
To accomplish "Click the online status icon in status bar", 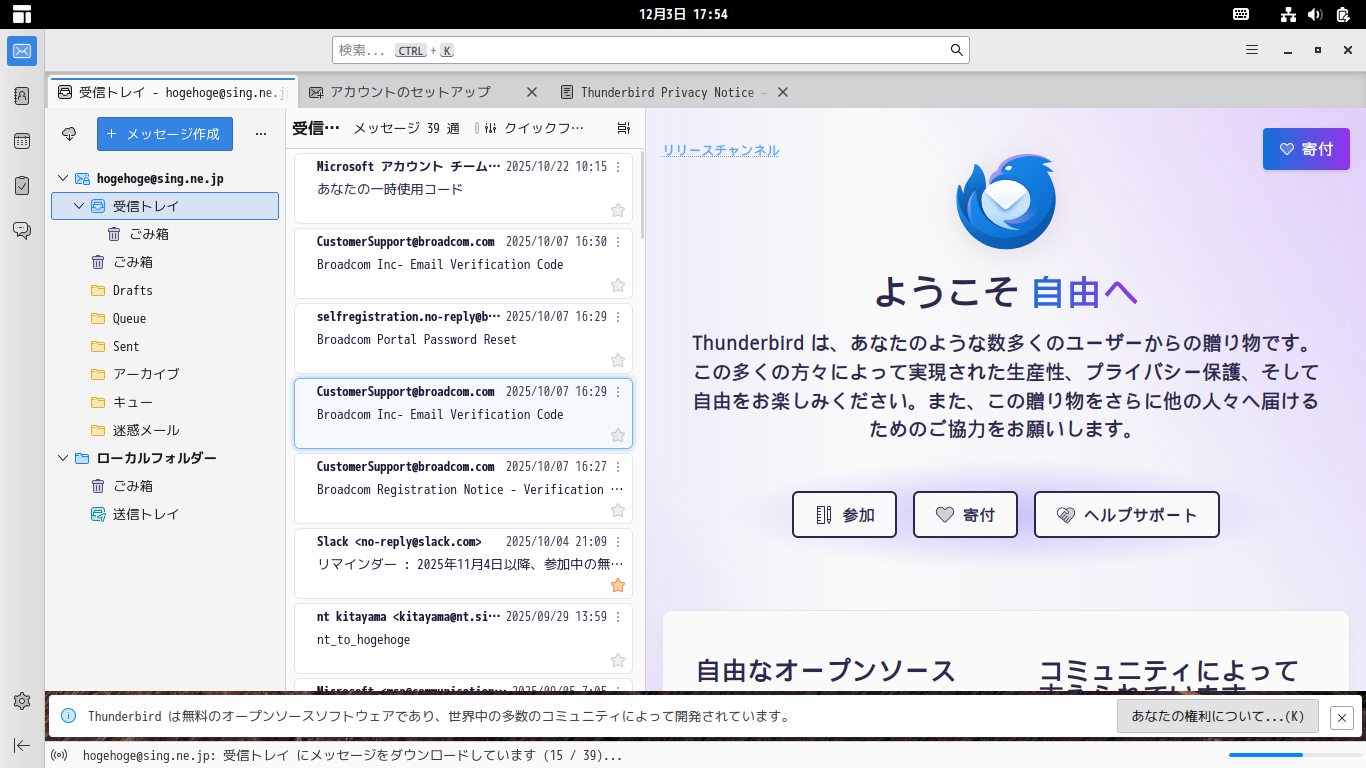I will point(59,755).
